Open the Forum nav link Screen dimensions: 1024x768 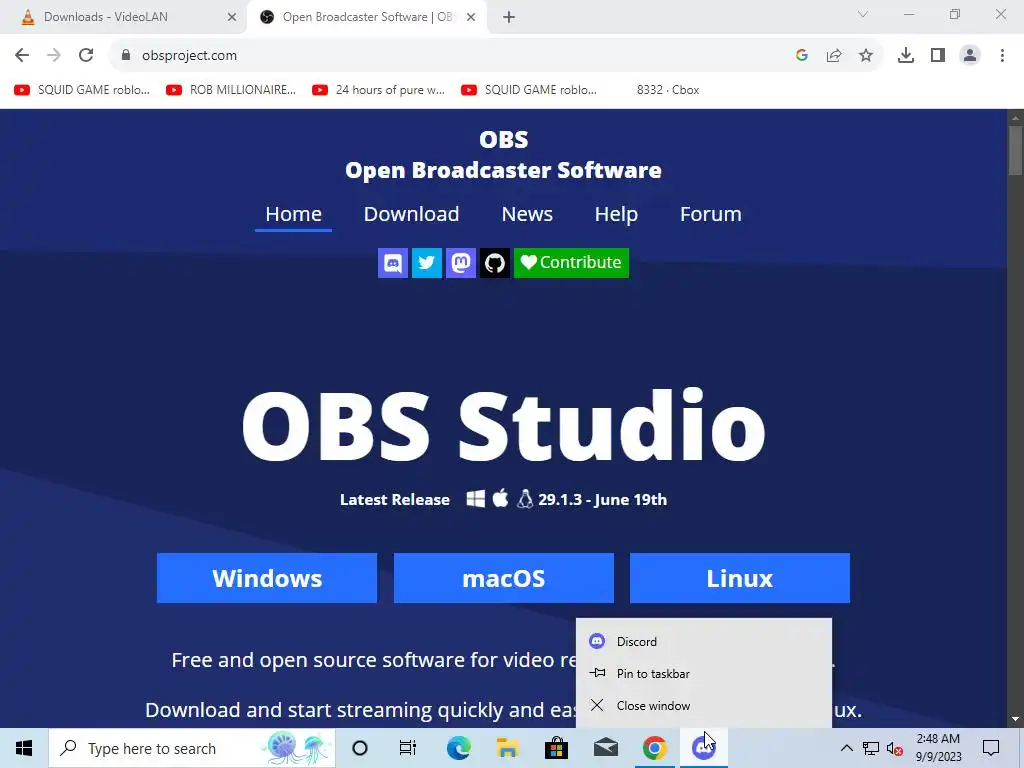click(711, 214)
